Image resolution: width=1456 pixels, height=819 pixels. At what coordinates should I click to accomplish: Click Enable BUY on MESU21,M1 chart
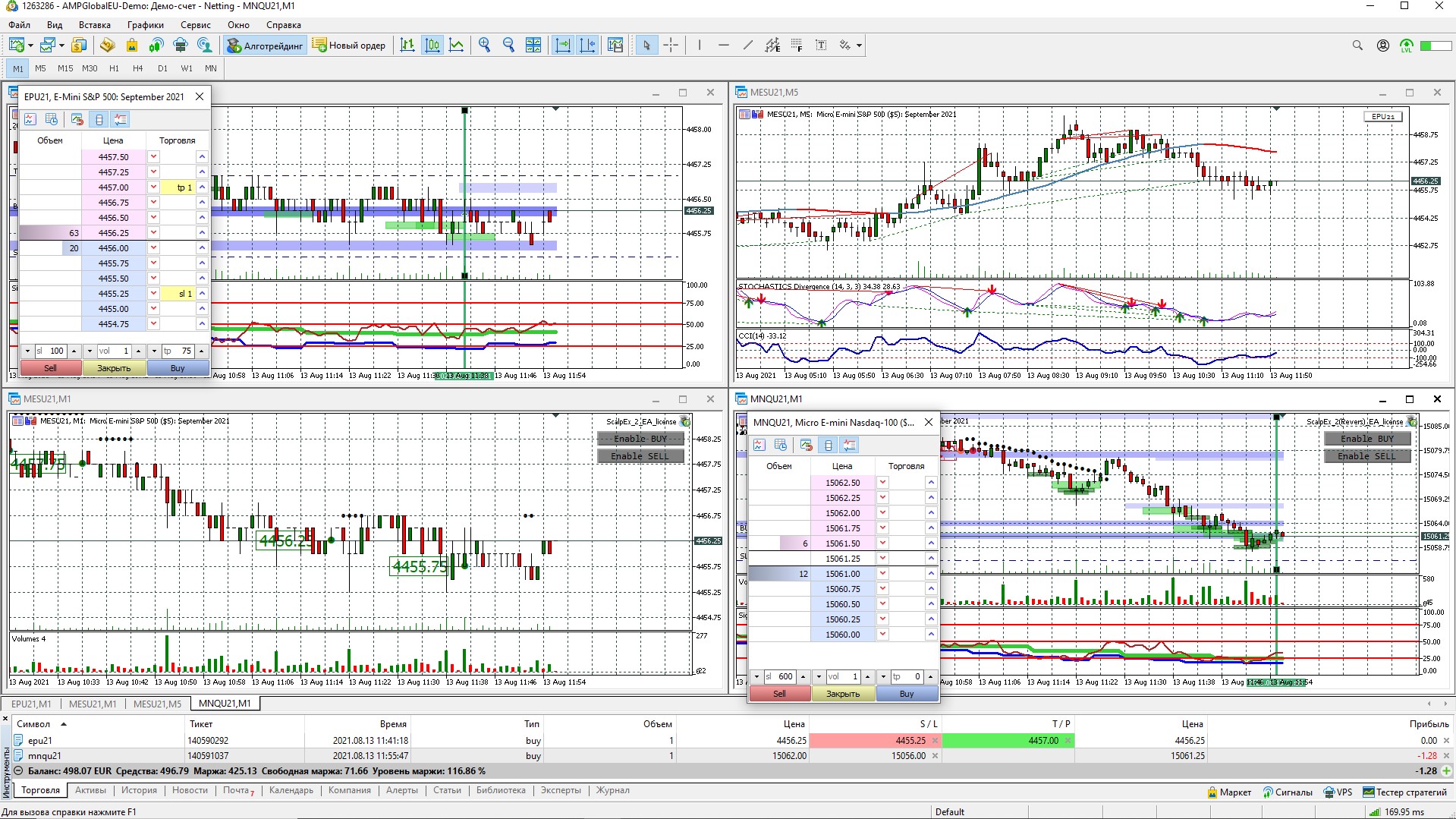pyautogui.click(x=640, y=439)
